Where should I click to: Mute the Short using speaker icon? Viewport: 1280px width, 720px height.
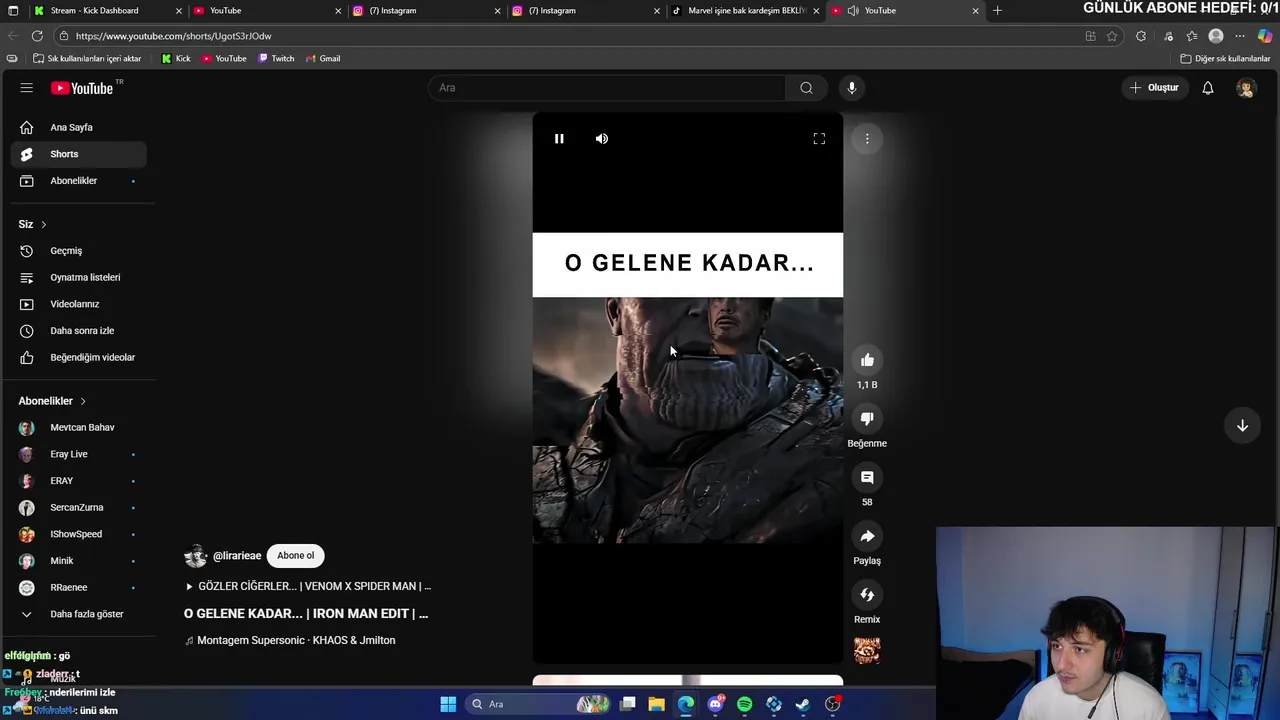click(602, 139)
